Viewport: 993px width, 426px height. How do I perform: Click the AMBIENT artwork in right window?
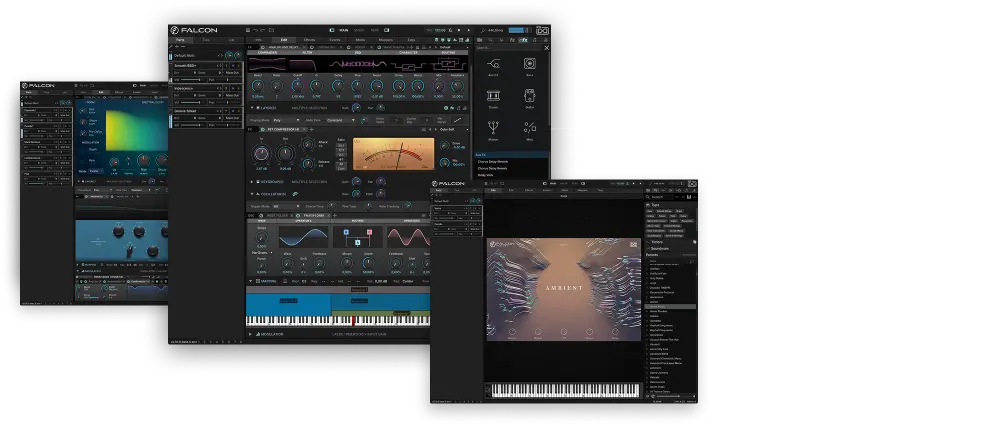(564, 289)
